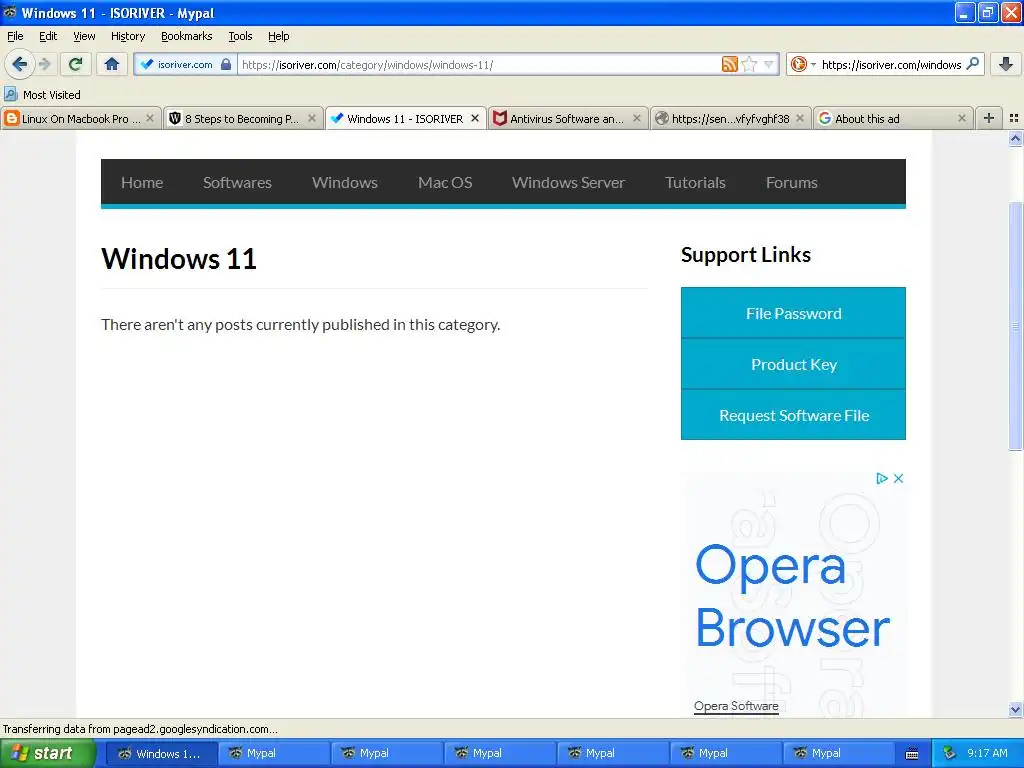Screen dimensions: 1024x768
Task: Click the Request Software File button
Action: (793, 415)
